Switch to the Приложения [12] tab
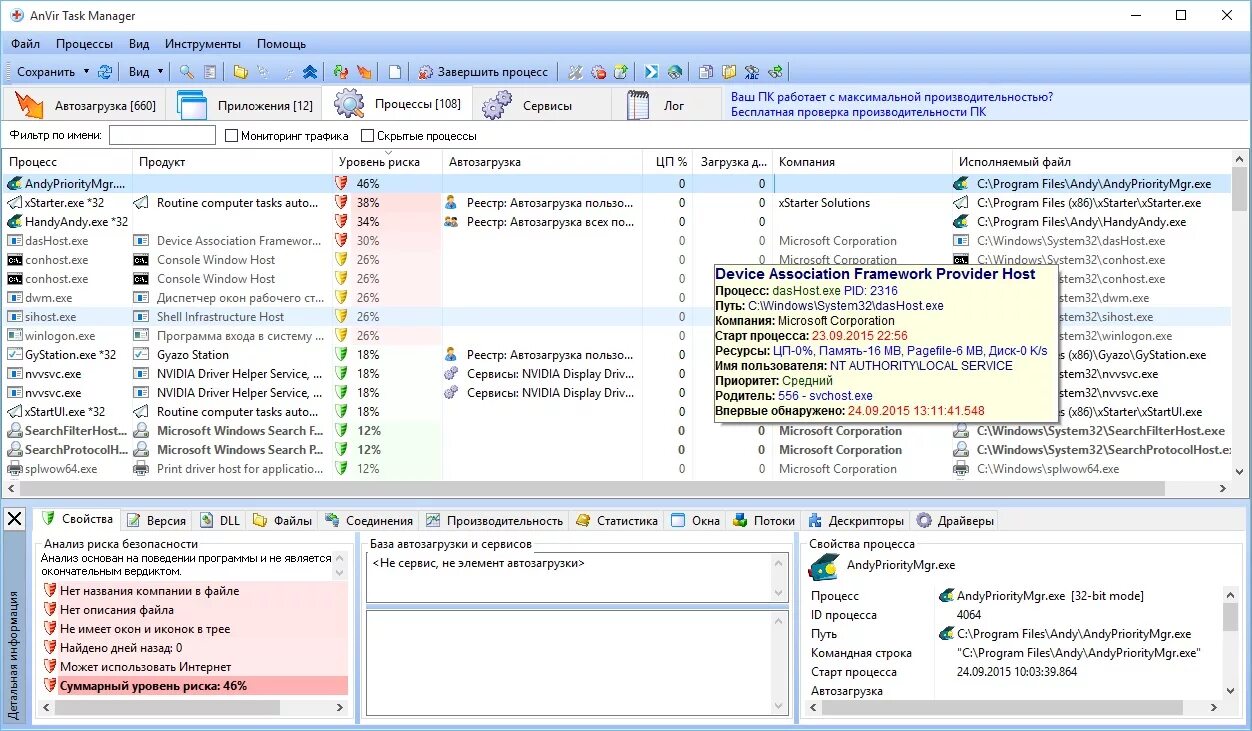Viewport: 1252px width, 731px height. 244,105
